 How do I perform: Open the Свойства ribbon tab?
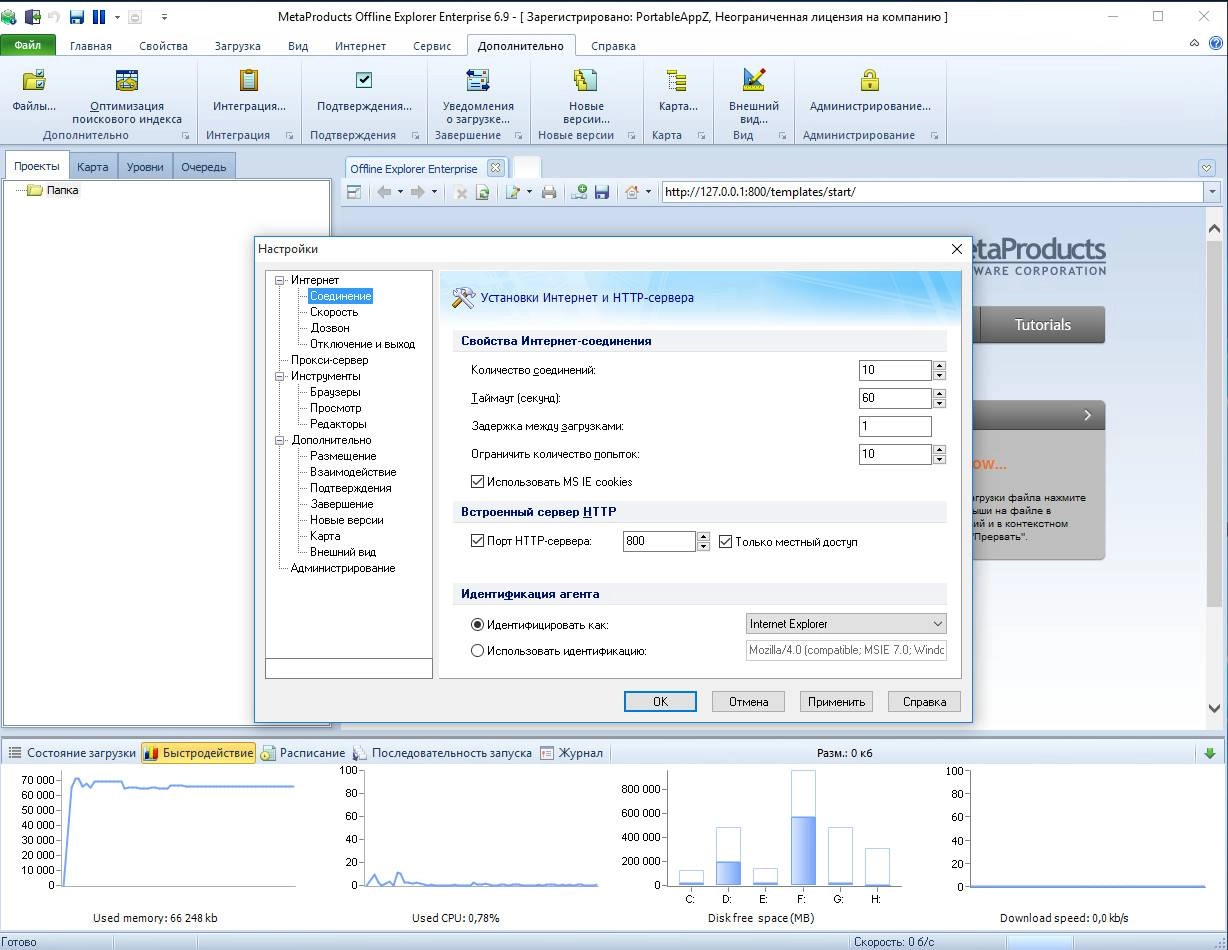tap(163, 46)
